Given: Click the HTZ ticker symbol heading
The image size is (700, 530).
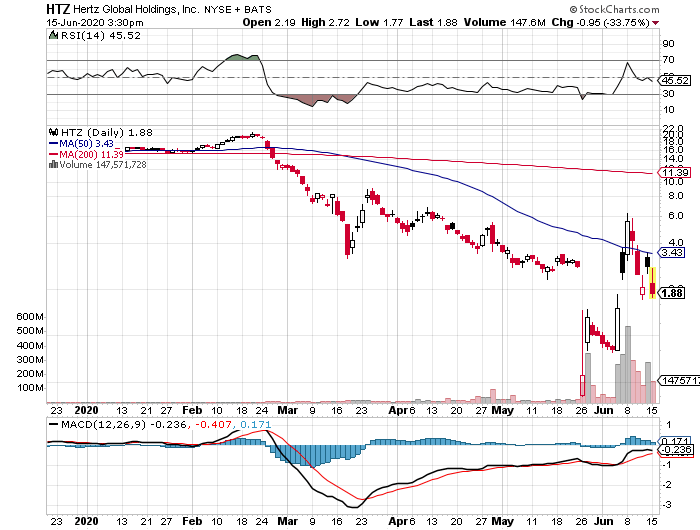Looking at the screenshot, I should (x=58, y=9).
